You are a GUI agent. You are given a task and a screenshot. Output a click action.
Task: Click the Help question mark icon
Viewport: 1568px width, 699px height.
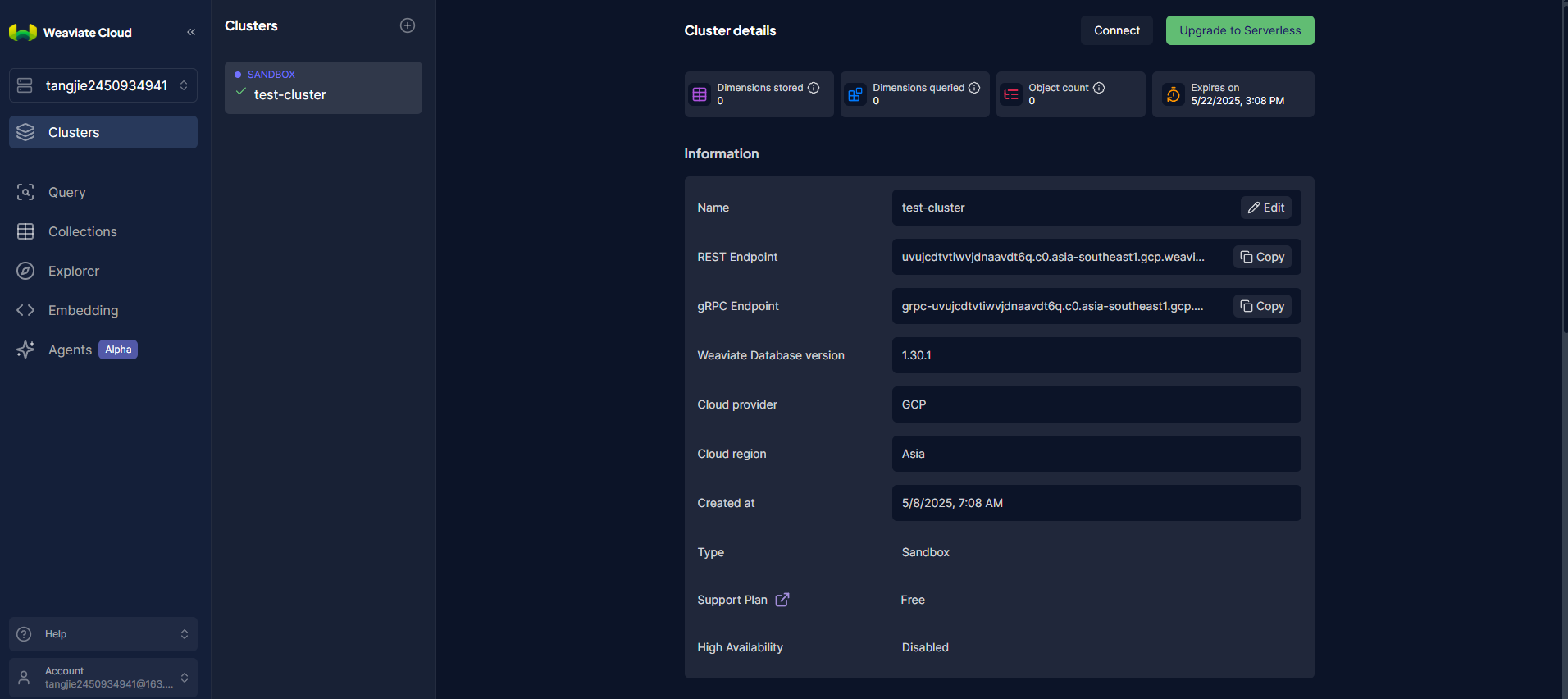(25, 634)
